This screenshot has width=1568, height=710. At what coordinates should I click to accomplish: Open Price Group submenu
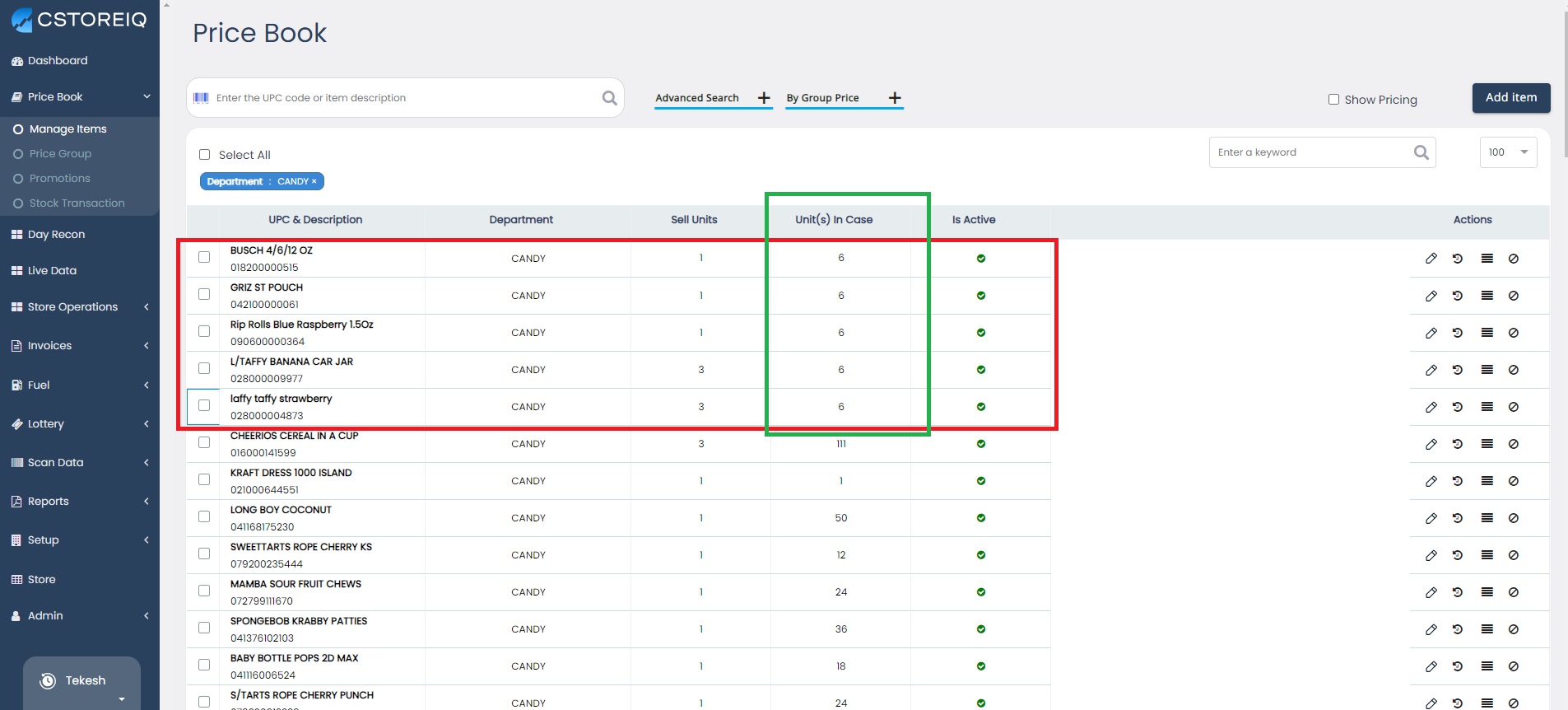(60, 154)
